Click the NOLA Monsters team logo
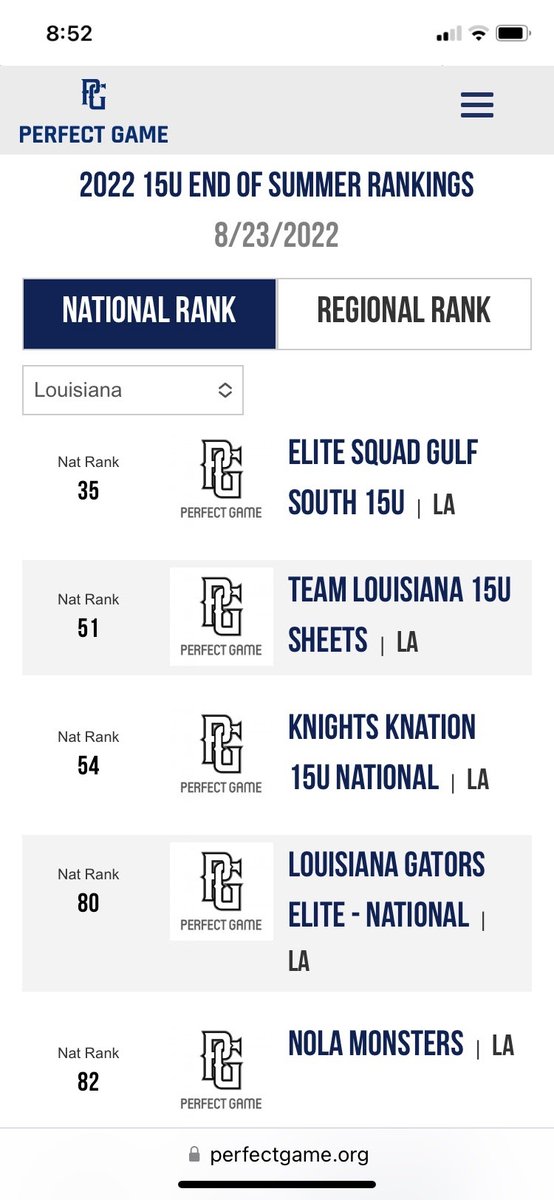 (x=221, y=1070)
